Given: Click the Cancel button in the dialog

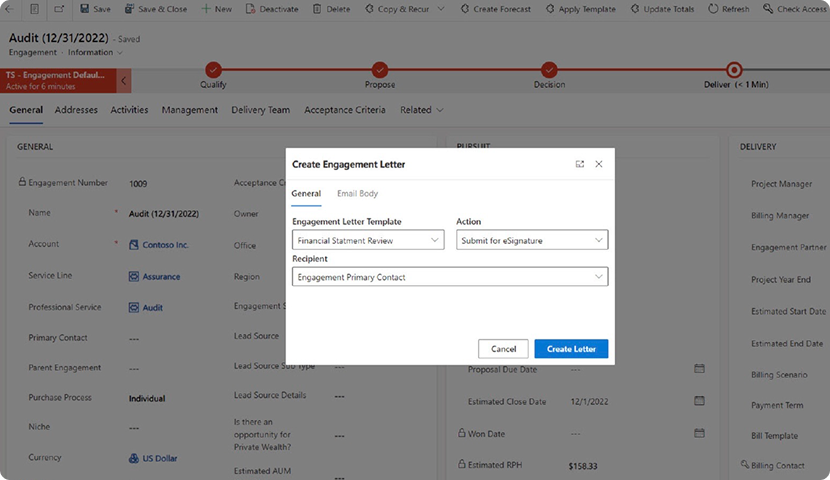Looking at the screenshot, I should 503,349.
